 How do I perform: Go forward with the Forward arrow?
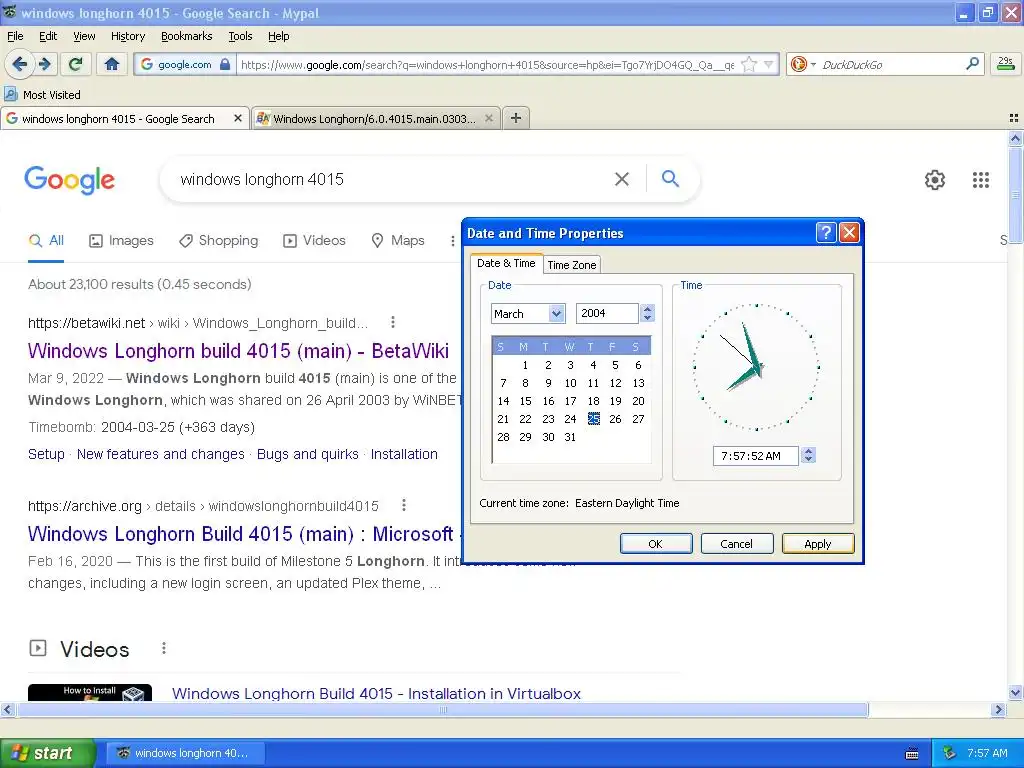44,64
